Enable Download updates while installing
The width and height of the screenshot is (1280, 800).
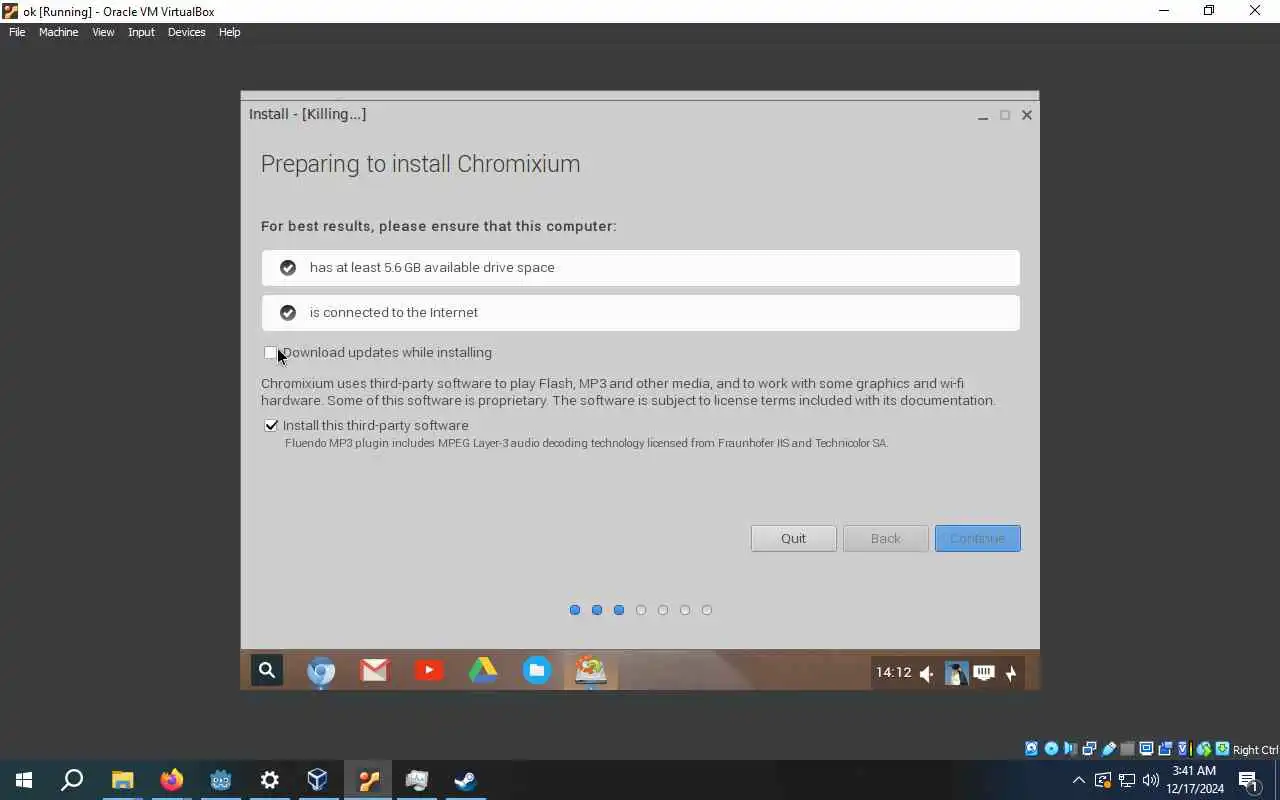pos(270,352)
